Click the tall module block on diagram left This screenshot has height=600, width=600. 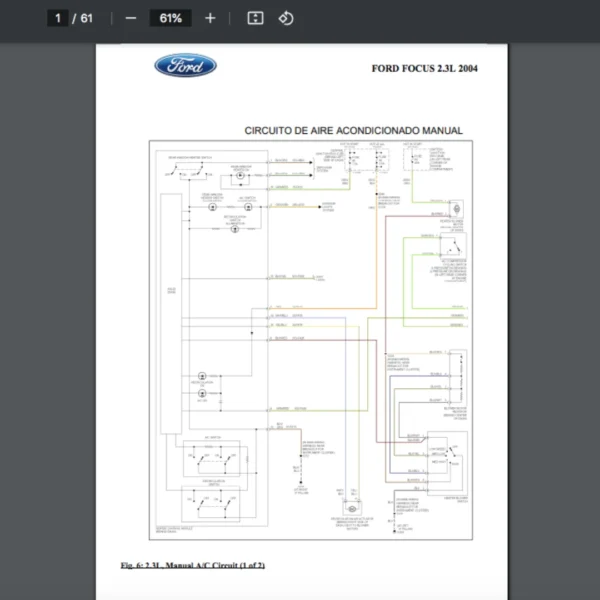pos(170,290)
